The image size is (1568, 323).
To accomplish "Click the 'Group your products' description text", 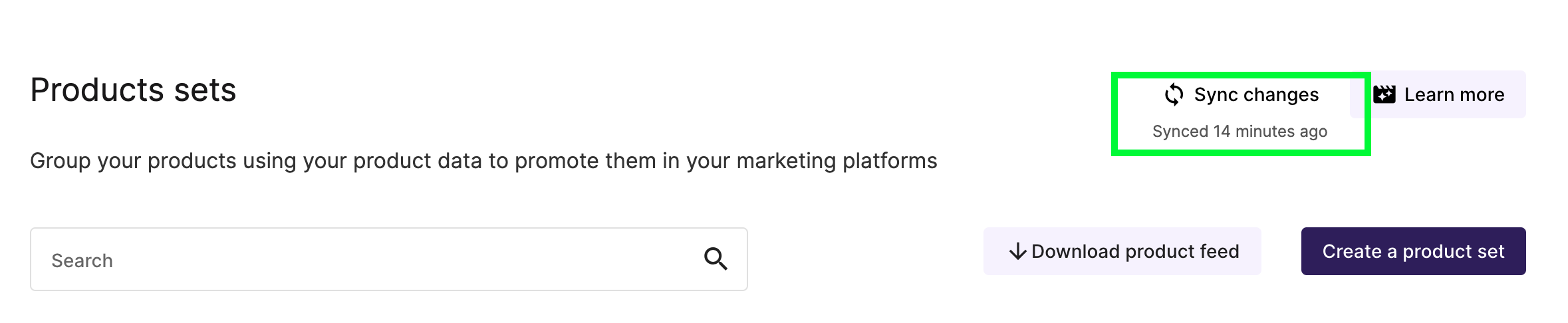I will 483,161.
